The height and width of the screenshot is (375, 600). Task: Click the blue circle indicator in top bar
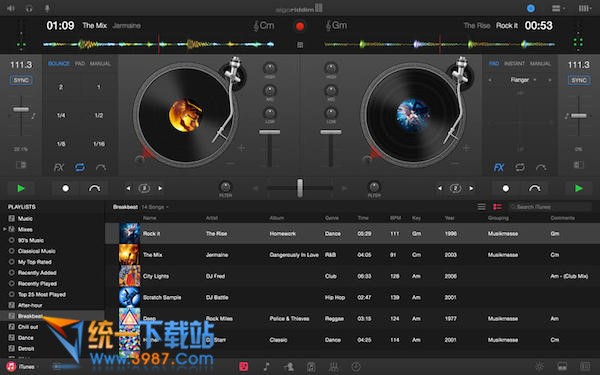tap(531, 8)
